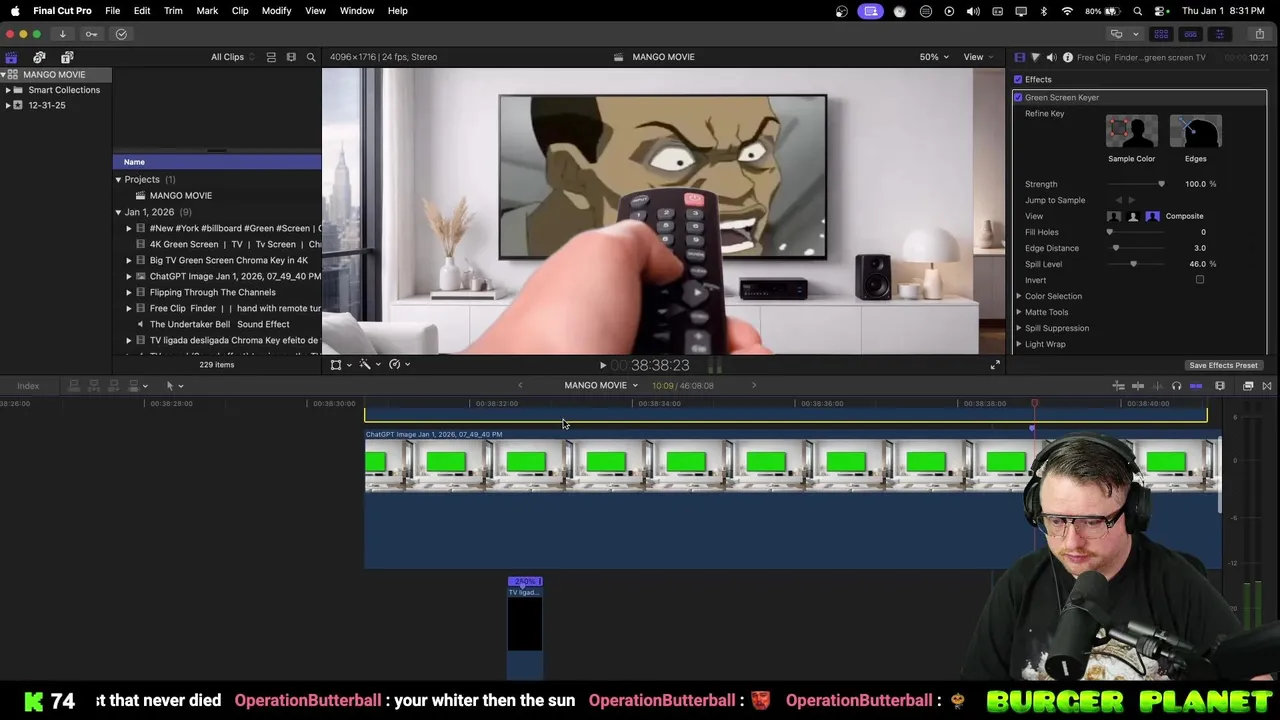This screenshot has height=720, width=1280.
Task: Toggle the Inspector panel visibility button
Action: coord(1219,34)
